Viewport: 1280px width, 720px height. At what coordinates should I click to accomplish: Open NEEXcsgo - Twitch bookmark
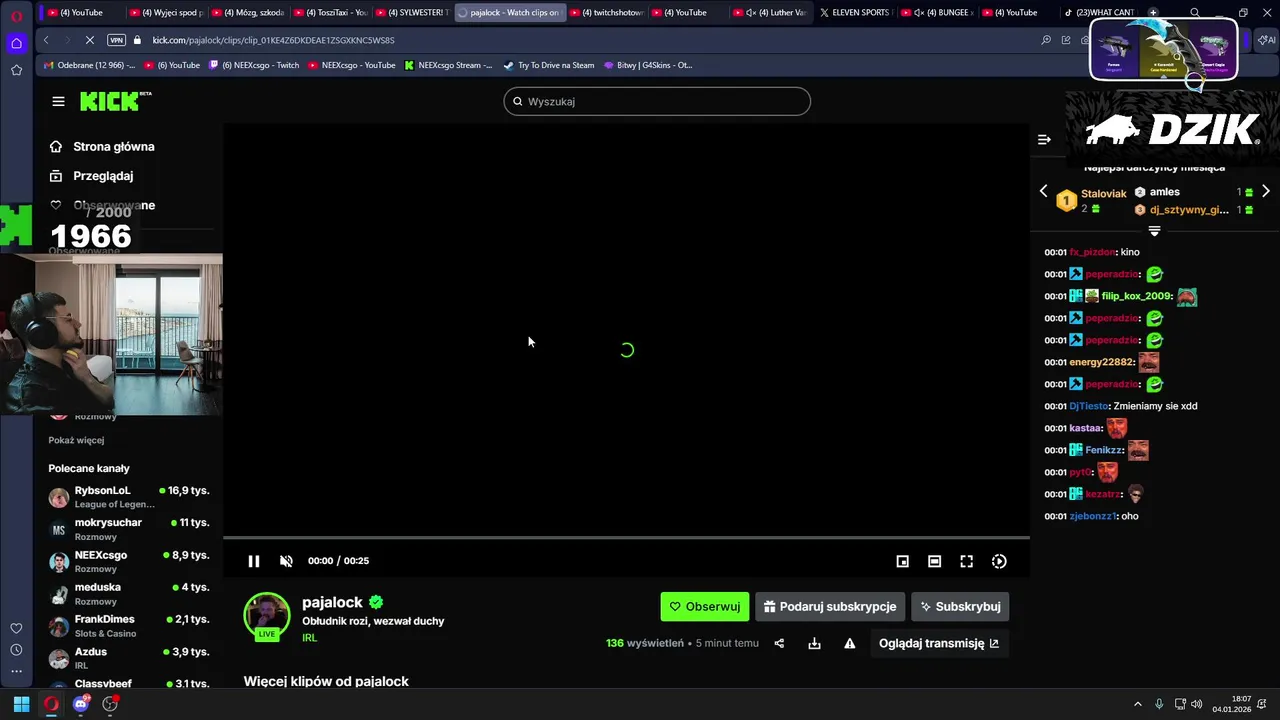253,65
